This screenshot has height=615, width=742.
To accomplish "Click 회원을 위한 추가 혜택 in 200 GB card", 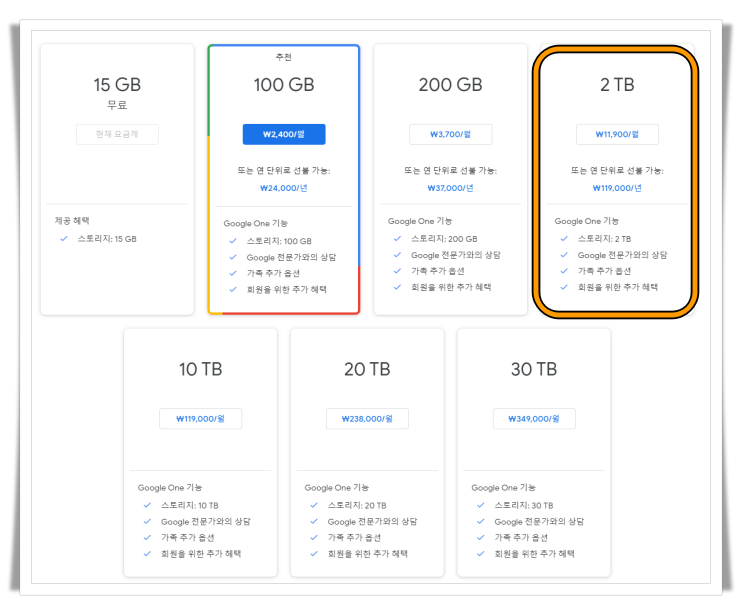I will (451, 287).
